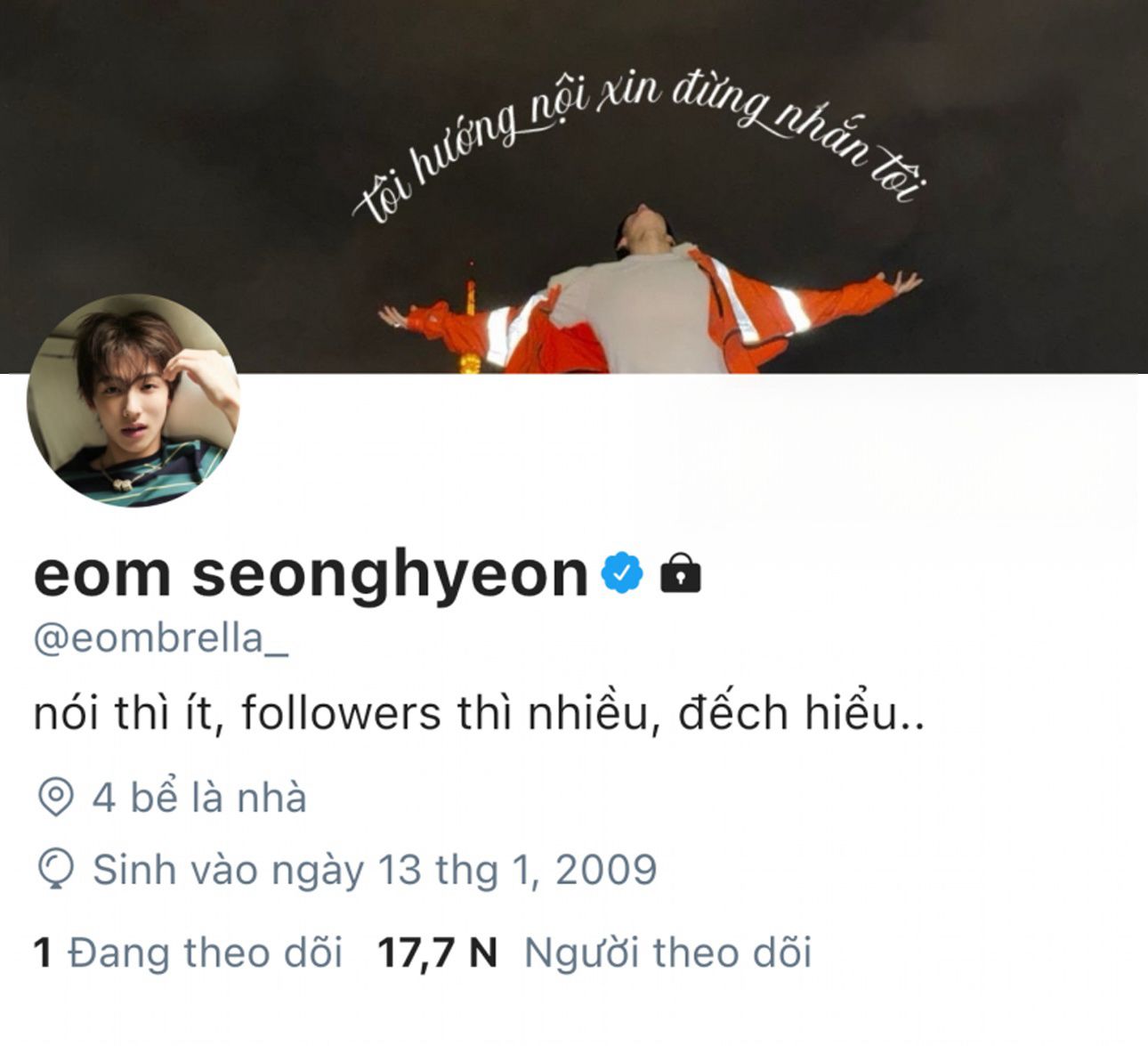Click the 17,7 N follower count
Screen dimensions: 1148x1046
(437, 953)
